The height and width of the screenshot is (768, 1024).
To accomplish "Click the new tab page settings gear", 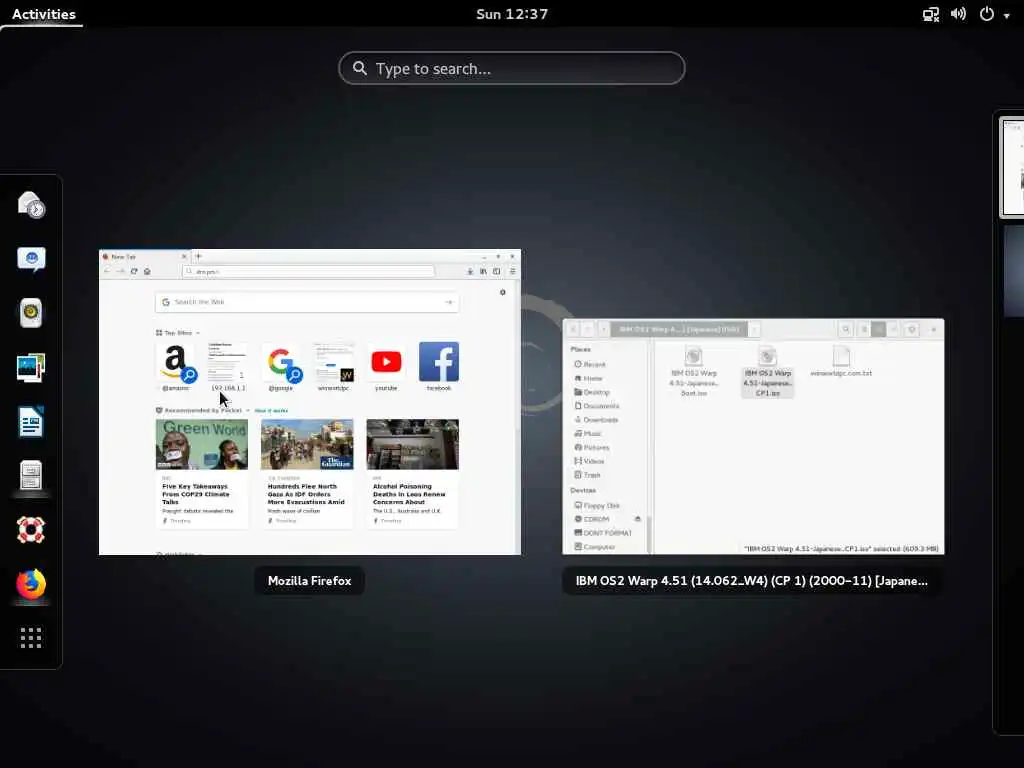I will click(503, 292).
